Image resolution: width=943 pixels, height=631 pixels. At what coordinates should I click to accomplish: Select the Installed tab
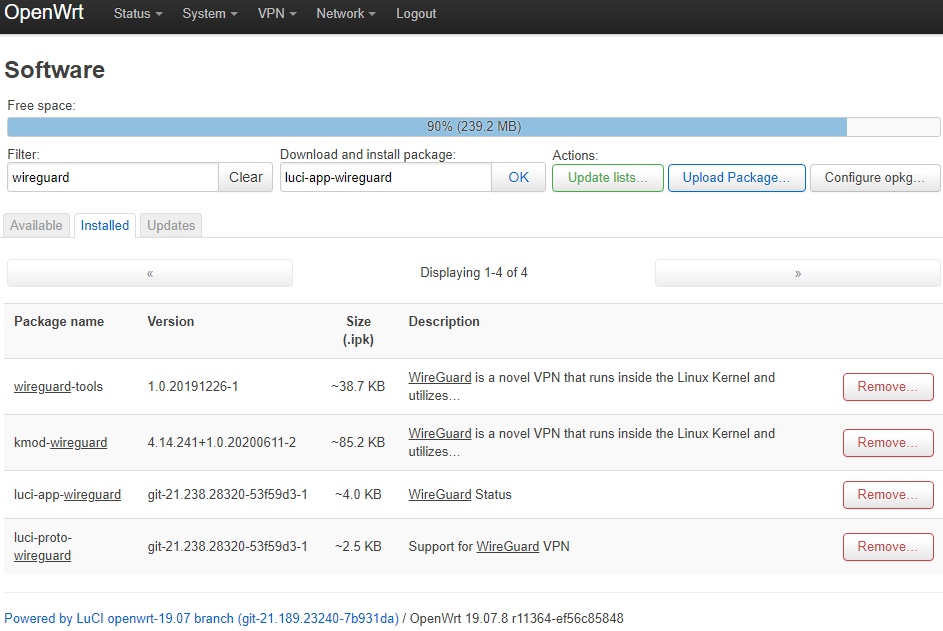tap(105, 226)
